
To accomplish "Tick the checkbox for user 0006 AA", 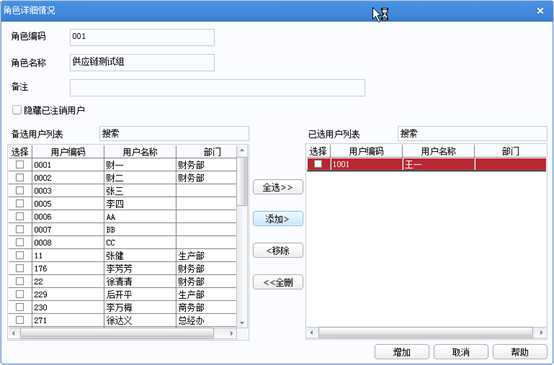I will pos(20,216).
